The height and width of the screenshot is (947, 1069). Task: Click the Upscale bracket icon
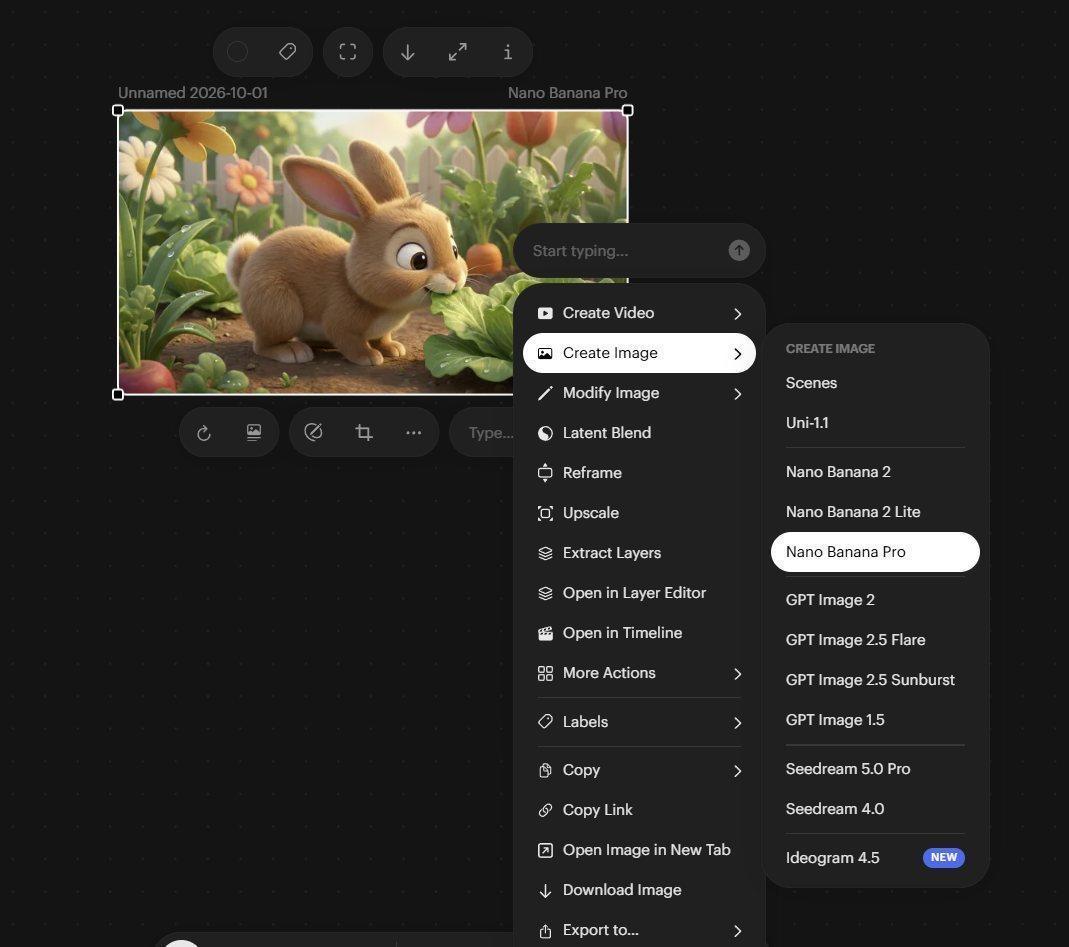[545, 513]
